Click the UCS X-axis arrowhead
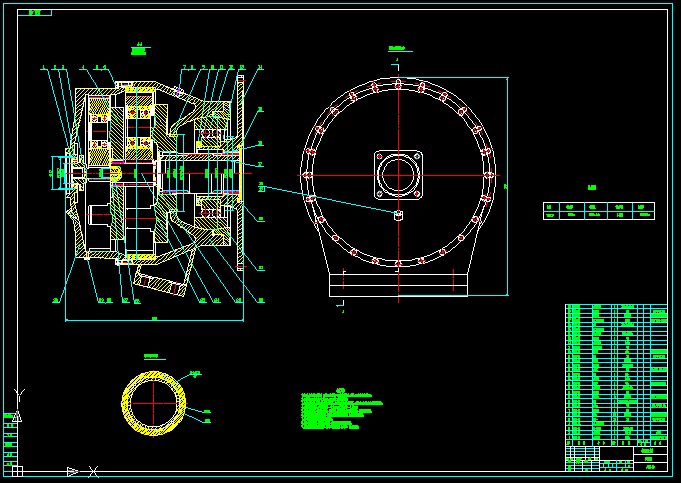The image size is (681, 483). 73,471
